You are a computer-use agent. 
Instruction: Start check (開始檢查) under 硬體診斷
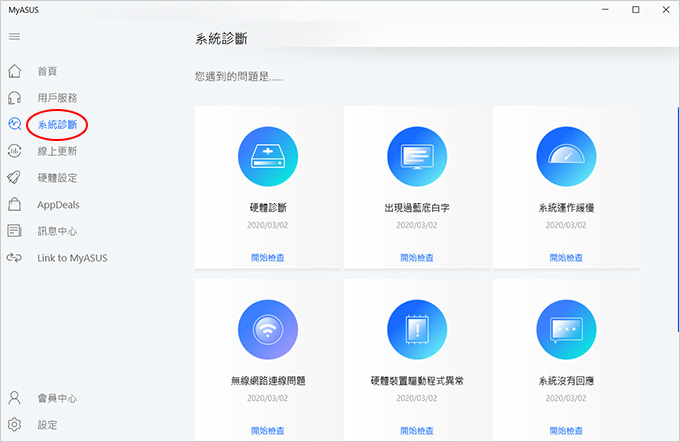pyautogui.click(x=268, y=258)
